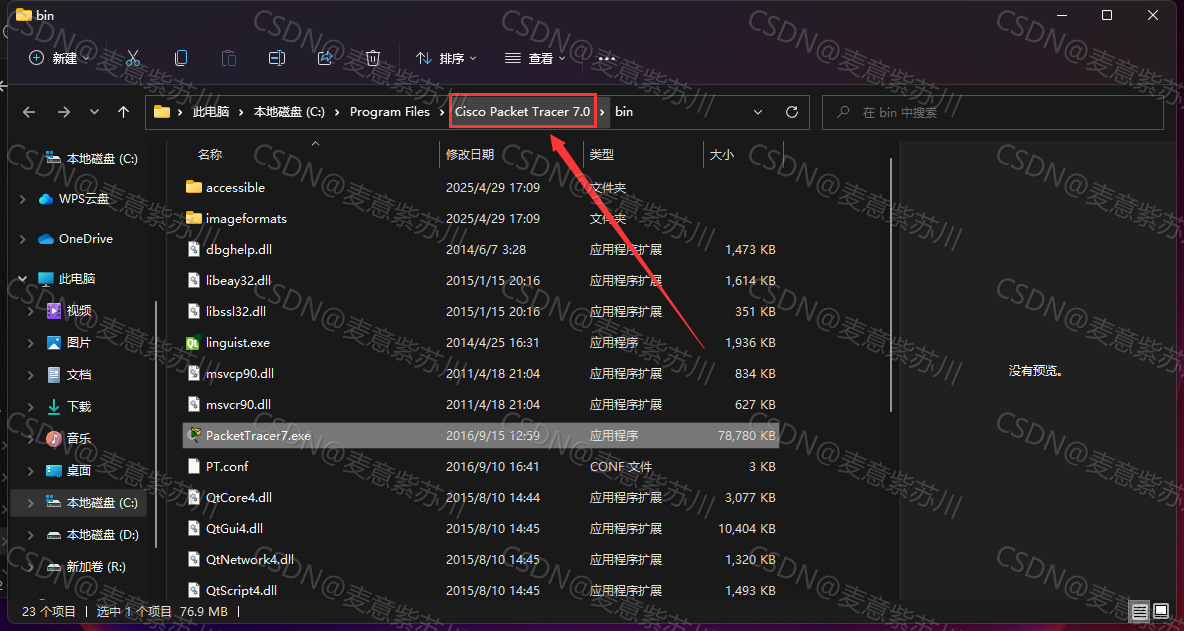Click the 音乐 music icon in sidebar

point(54,439)
